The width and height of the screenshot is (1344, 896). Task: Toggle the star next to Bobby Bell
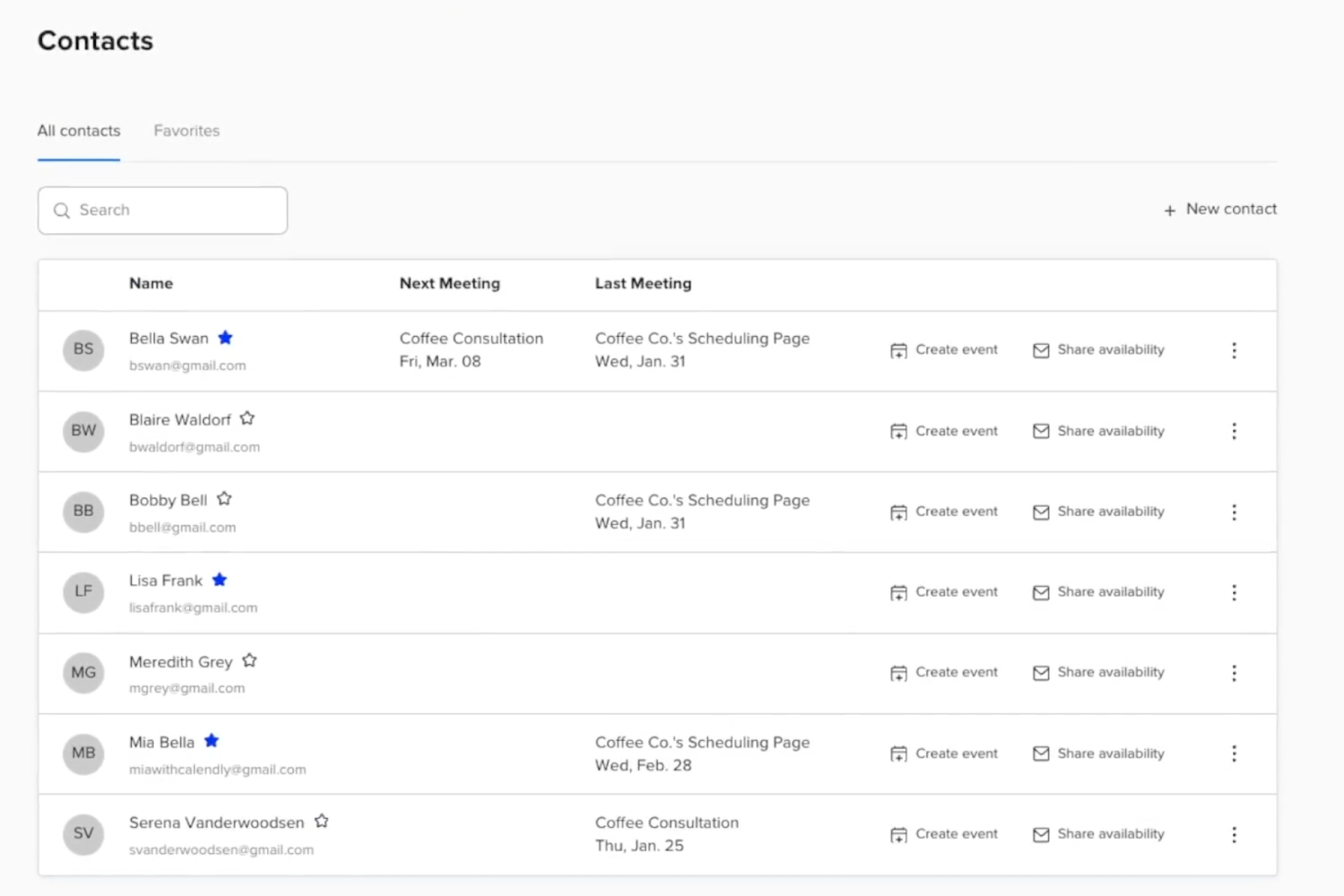coord(223,499)
